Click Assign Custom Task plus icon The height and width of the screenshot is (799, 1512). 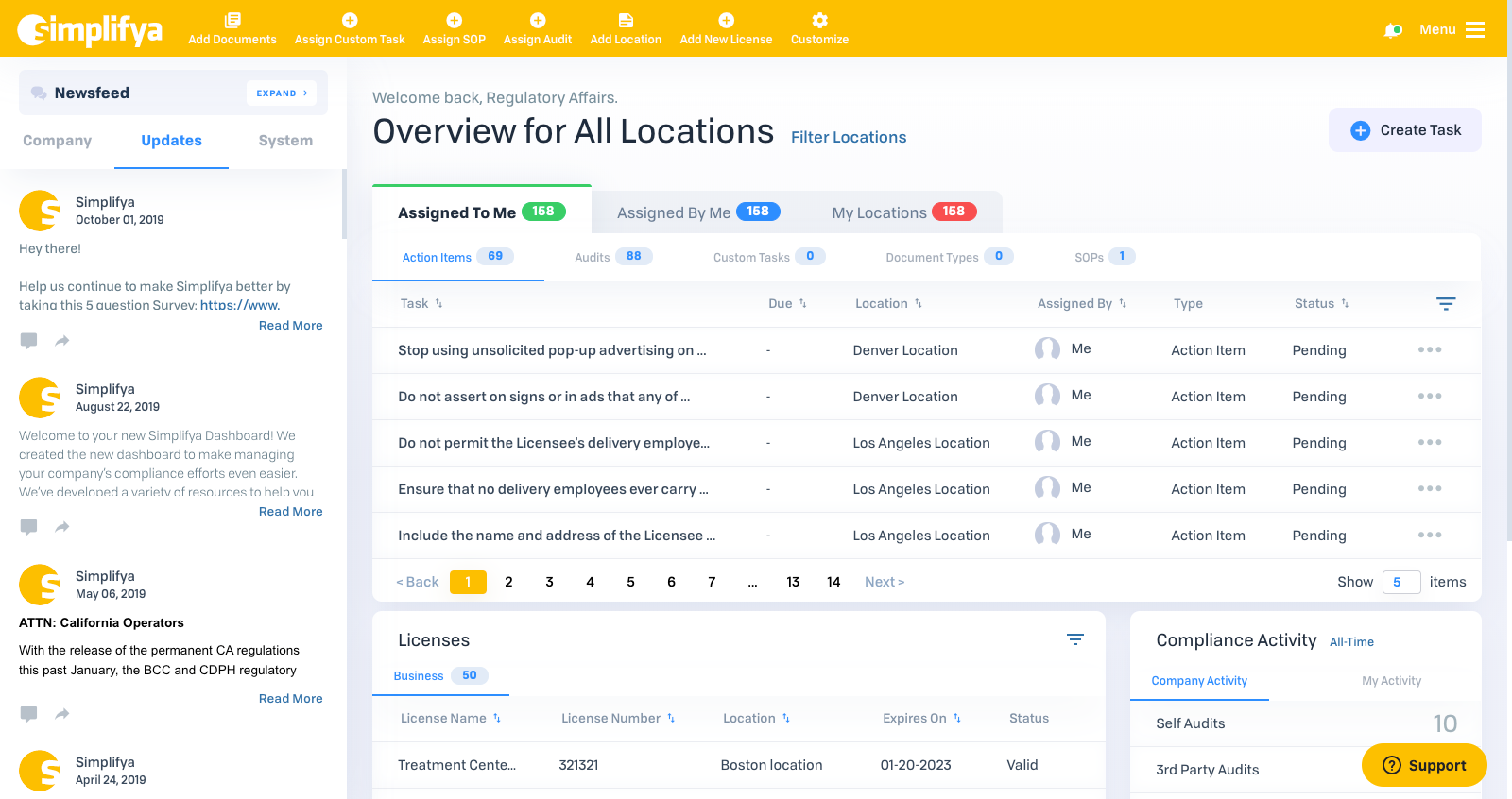[x=350, y=20]
